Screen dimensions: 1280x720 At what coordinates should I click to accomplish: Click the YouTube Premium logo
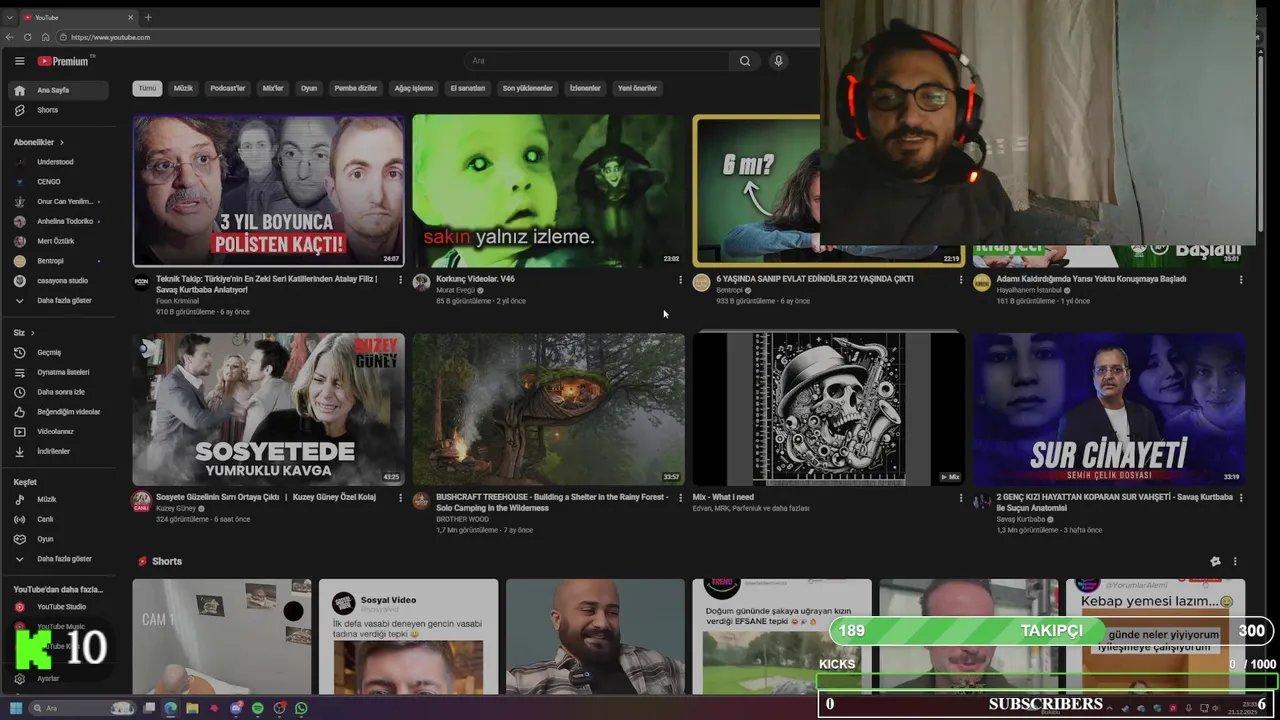[63, 61]
